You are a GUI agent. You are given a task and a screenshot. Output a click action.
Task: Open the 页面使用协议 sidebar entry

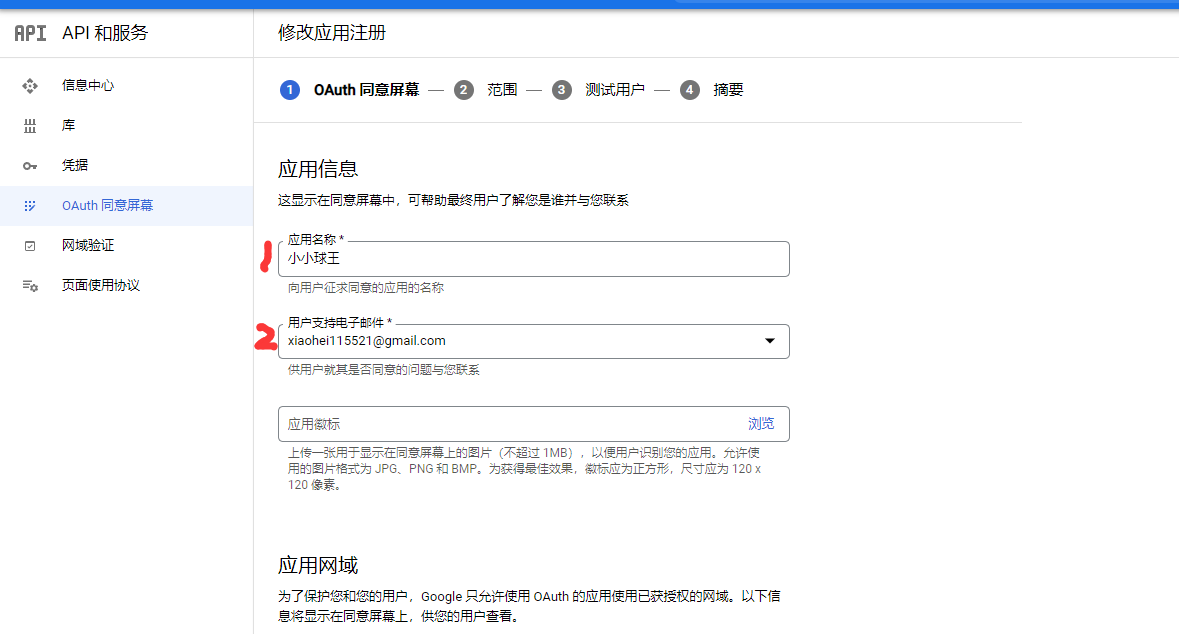click(x=101, y=286)
